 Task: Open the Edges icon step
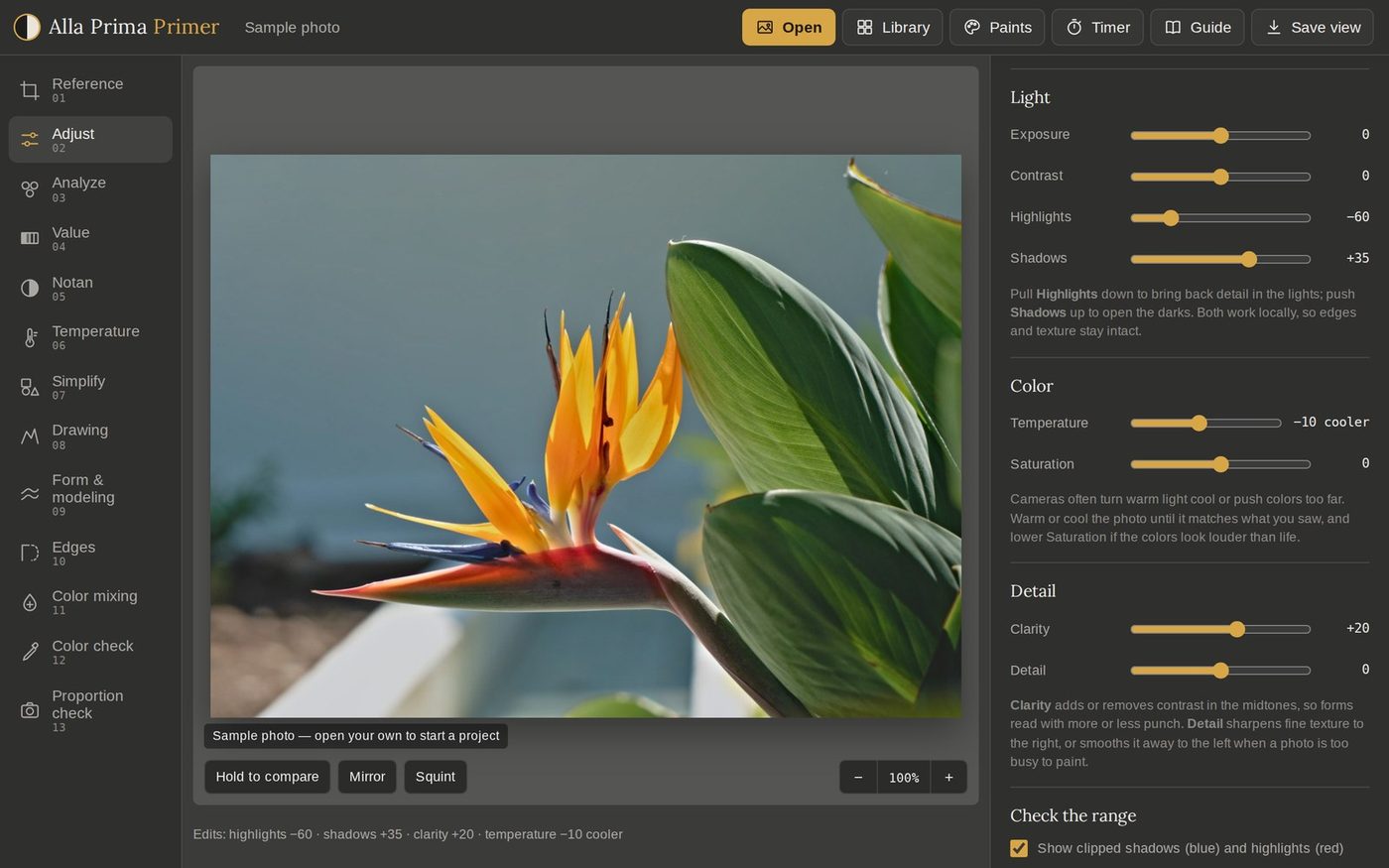(30, 553)
